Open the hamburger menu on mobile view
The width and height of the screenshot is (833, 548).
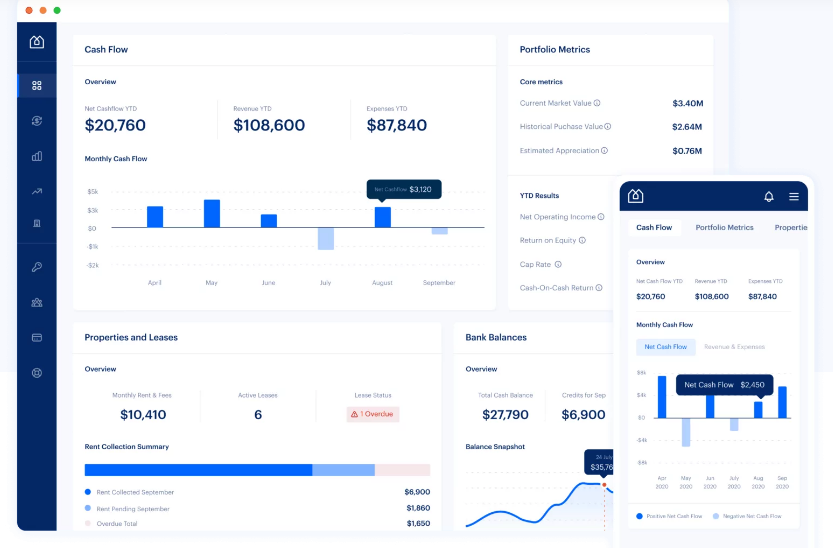tap(794, 196)
